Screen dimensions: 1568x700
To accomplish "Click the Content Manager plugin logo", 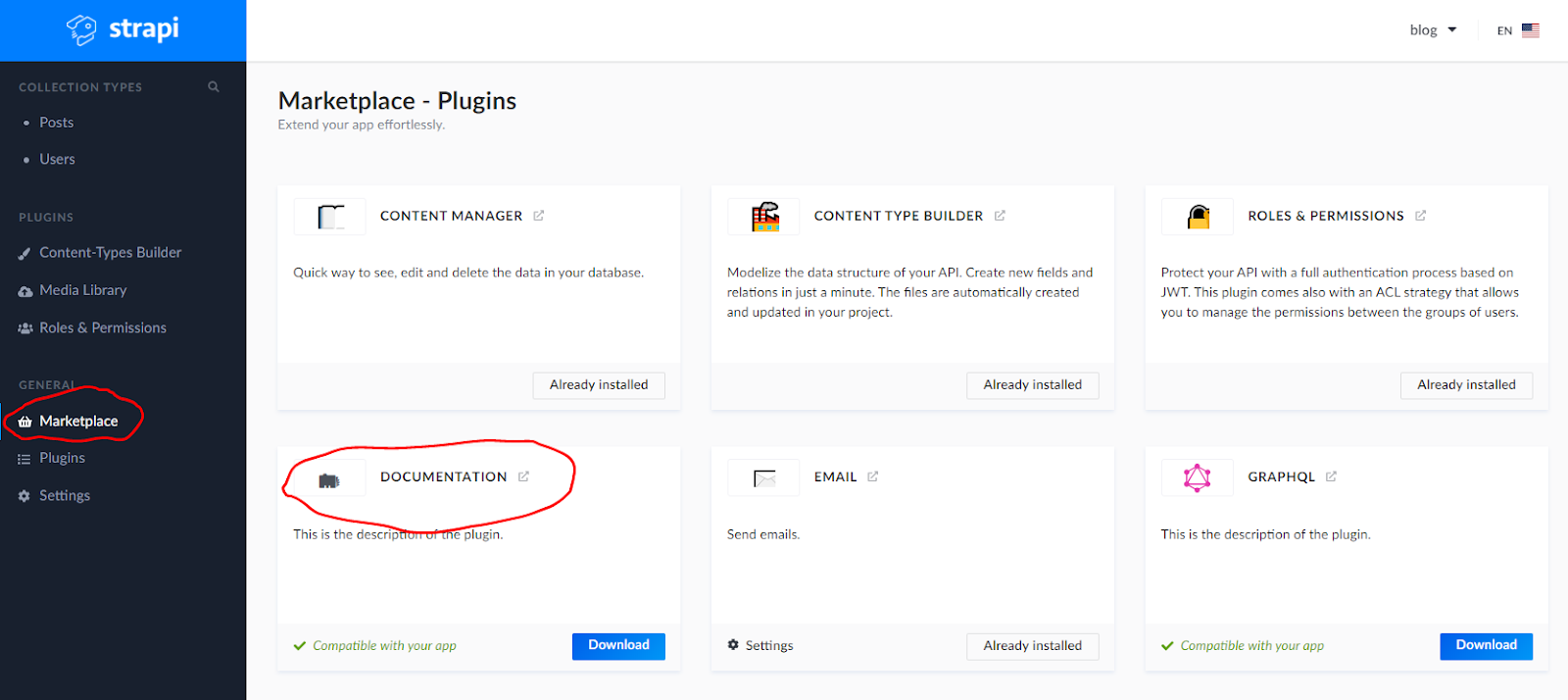I will 330,217.
